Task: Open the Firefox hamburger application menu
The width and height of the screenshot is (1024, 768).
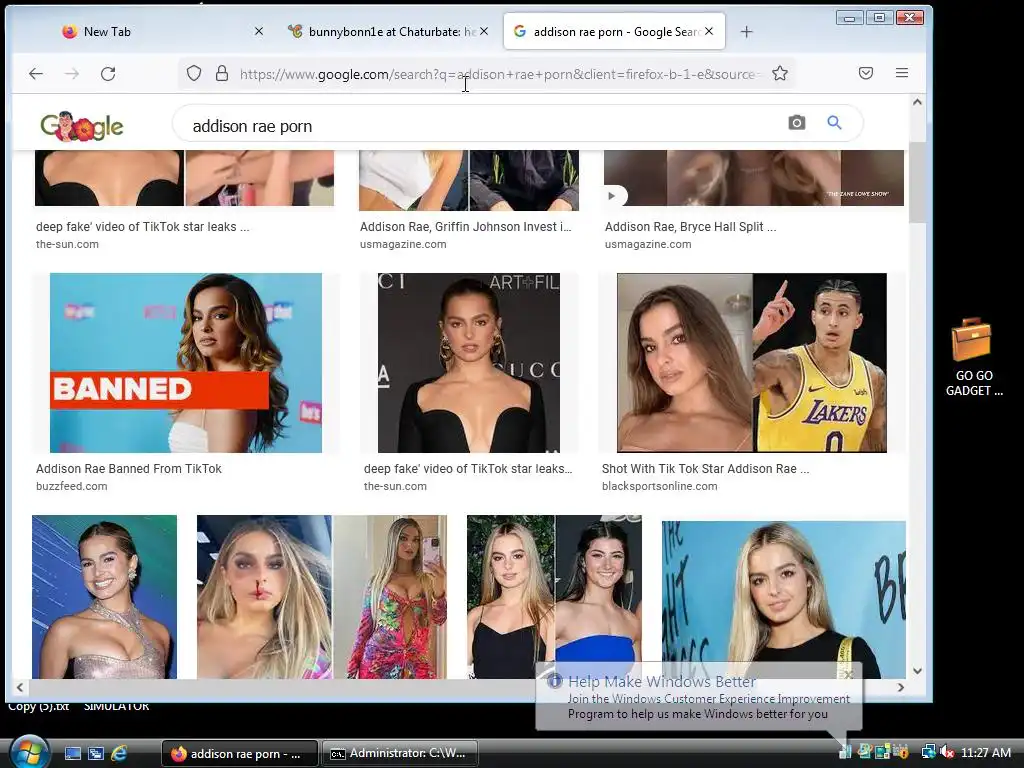Action: pos(902,73)
